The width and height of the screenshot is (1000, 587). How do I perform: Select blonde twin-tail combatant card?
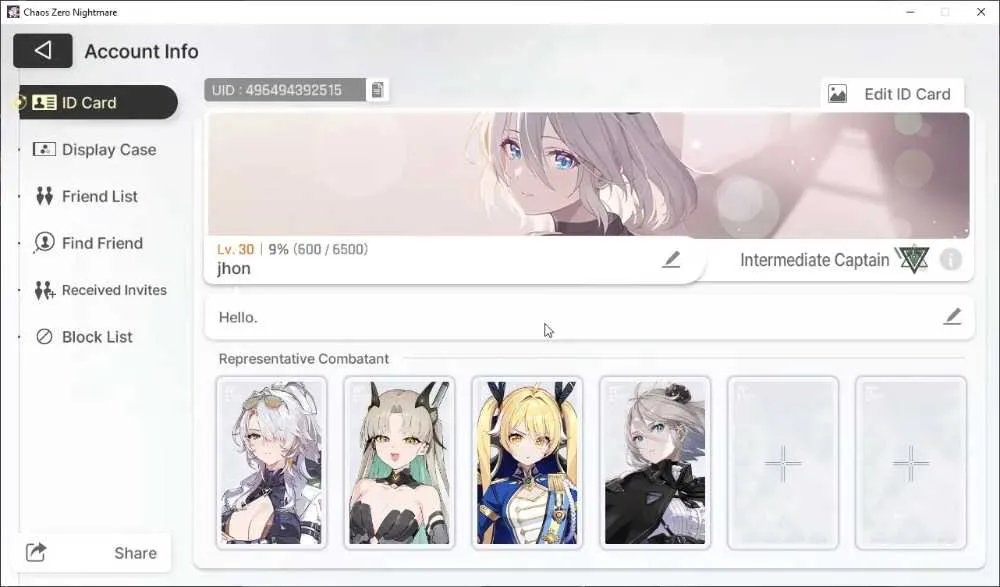pos(527,463)
